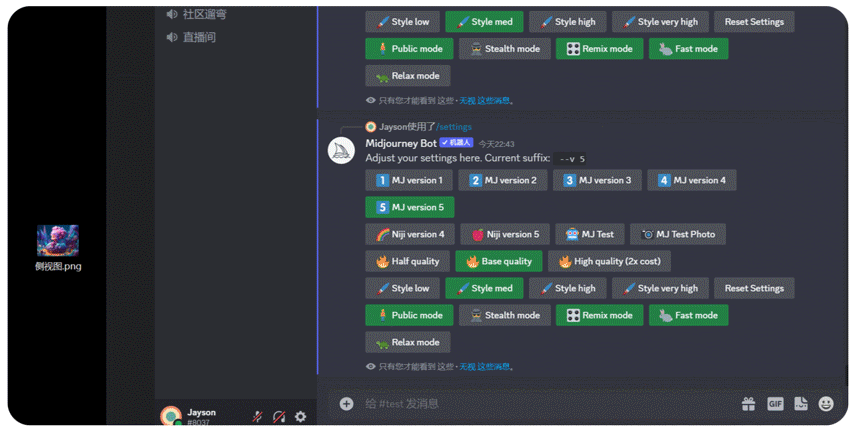
Task: Click the 今天22:43 message timestamp
Action: (x=496, y=144)
